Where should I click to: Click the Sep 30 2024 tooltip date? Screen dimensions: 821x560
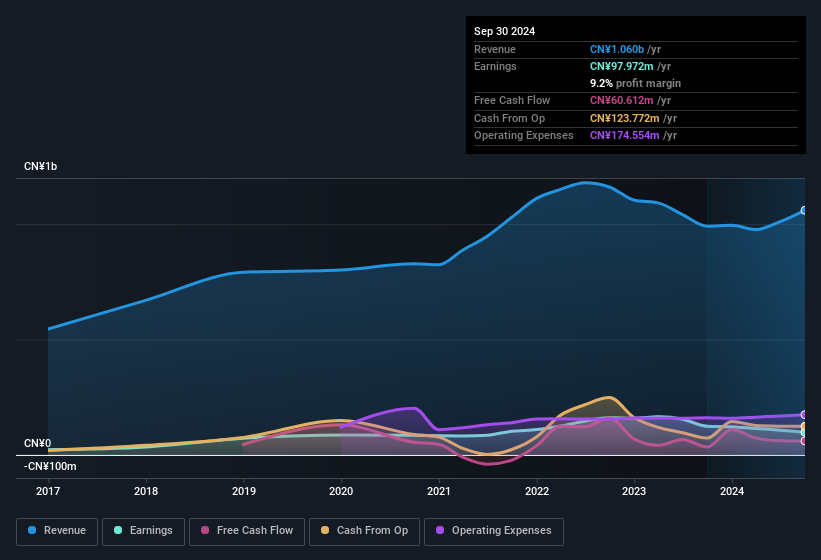504,31
